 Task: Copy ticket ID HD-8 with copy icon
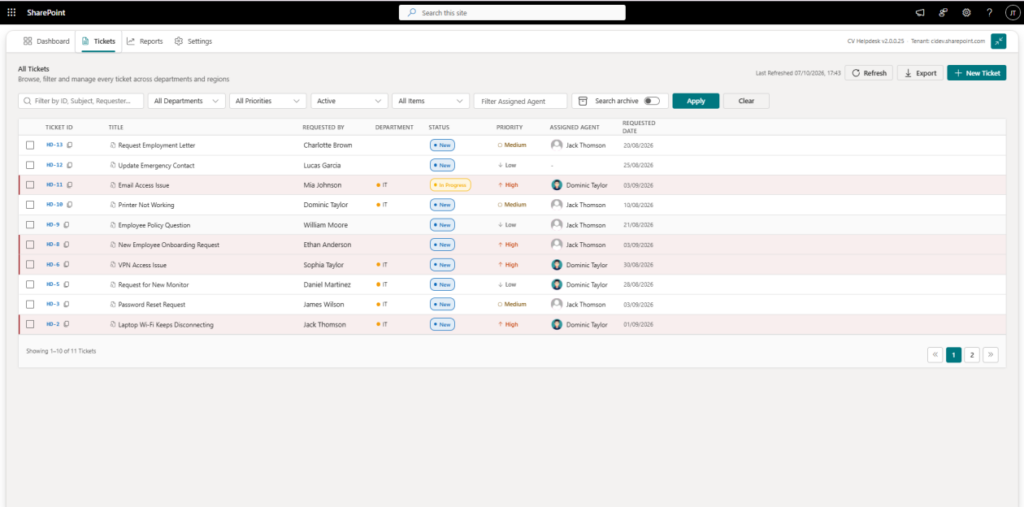pyautogui.click(x=67, y=244)
